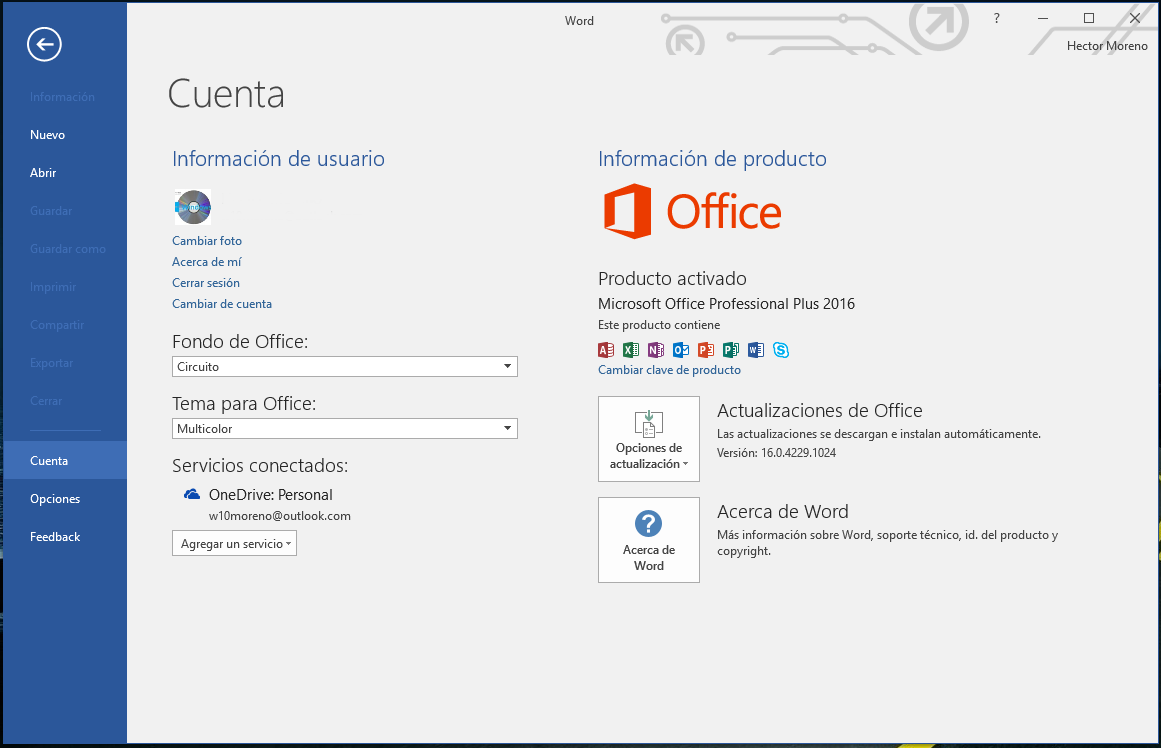Click the user profile photo thumbnail

point(193,207)
